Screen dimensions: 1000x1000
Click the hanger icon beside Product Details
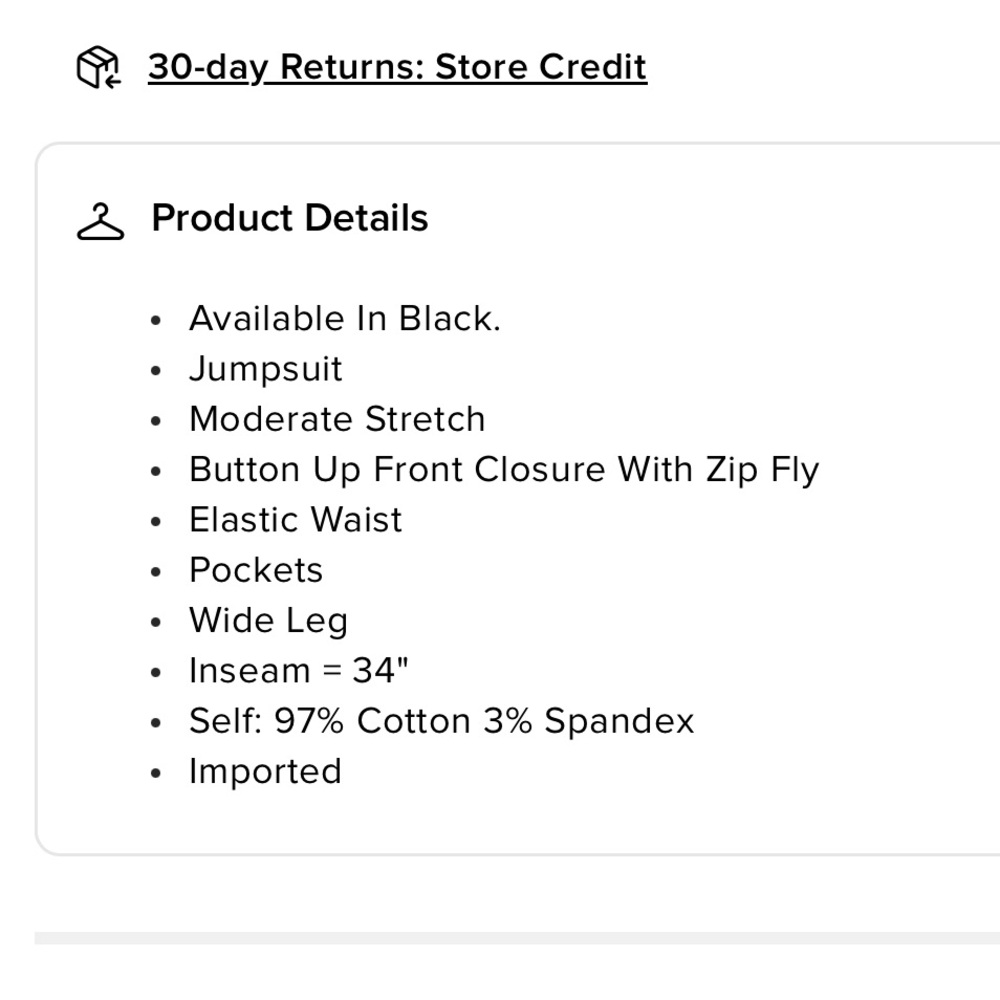click(x=101, y=222)
